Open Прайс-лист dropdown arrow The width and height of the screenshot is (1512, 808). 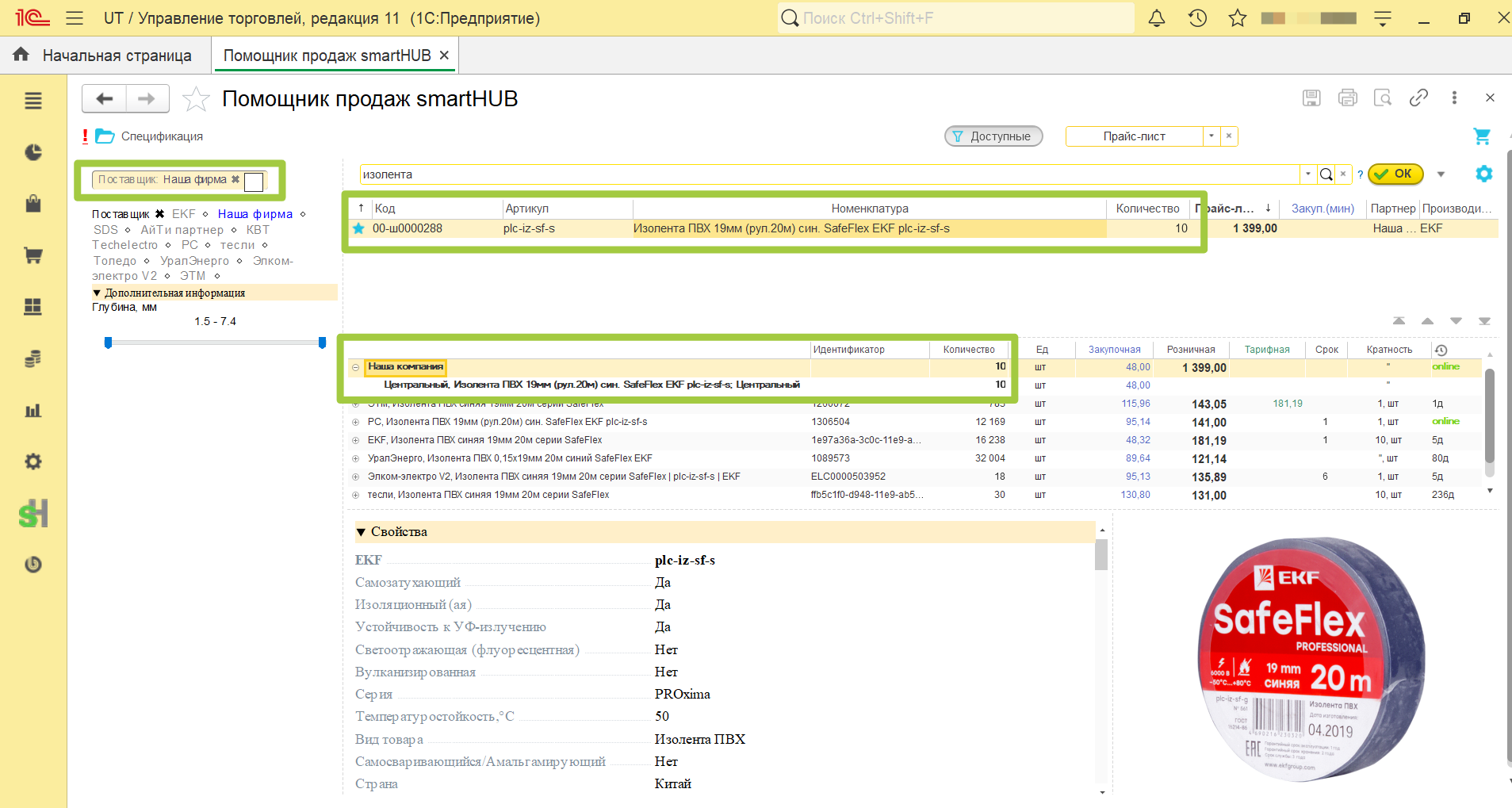pyautogui.click(x=1212, y=136)
